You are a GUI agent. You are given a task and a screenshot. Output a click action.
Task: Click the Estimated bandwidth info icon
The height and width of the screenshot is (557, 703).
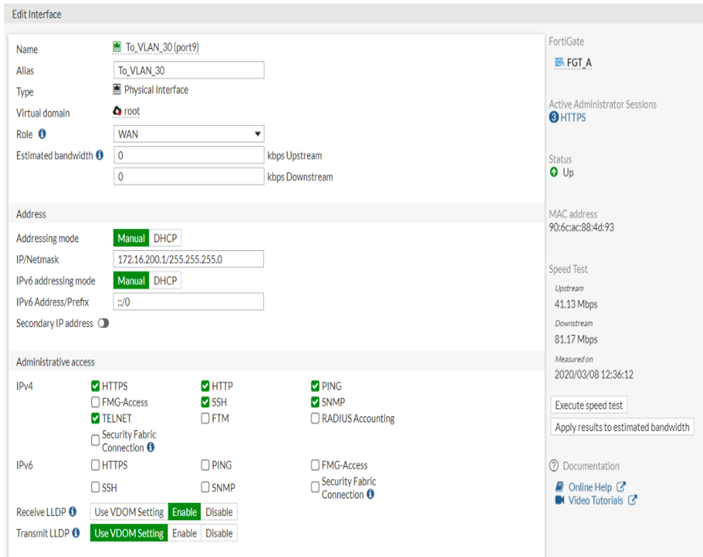100,156
